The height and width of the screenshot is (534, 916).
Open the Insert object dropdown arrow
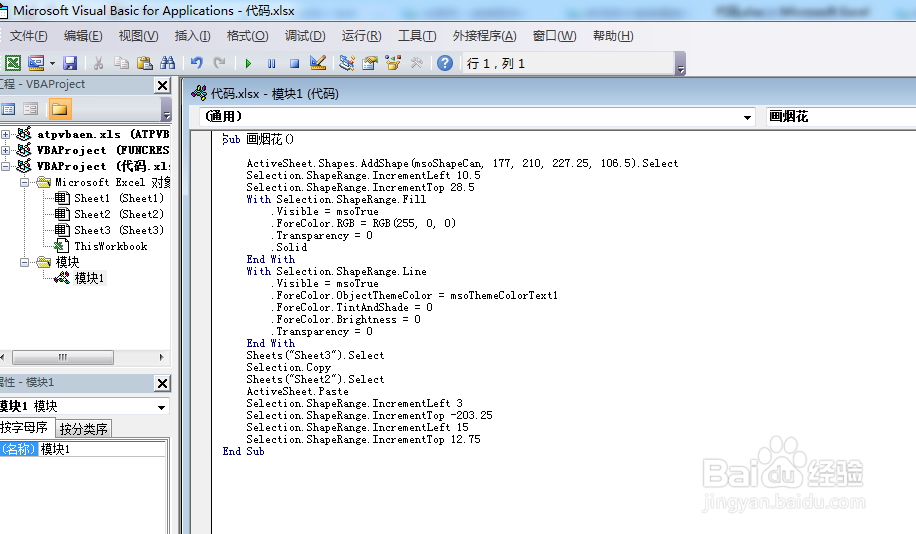tap(52, 63)
